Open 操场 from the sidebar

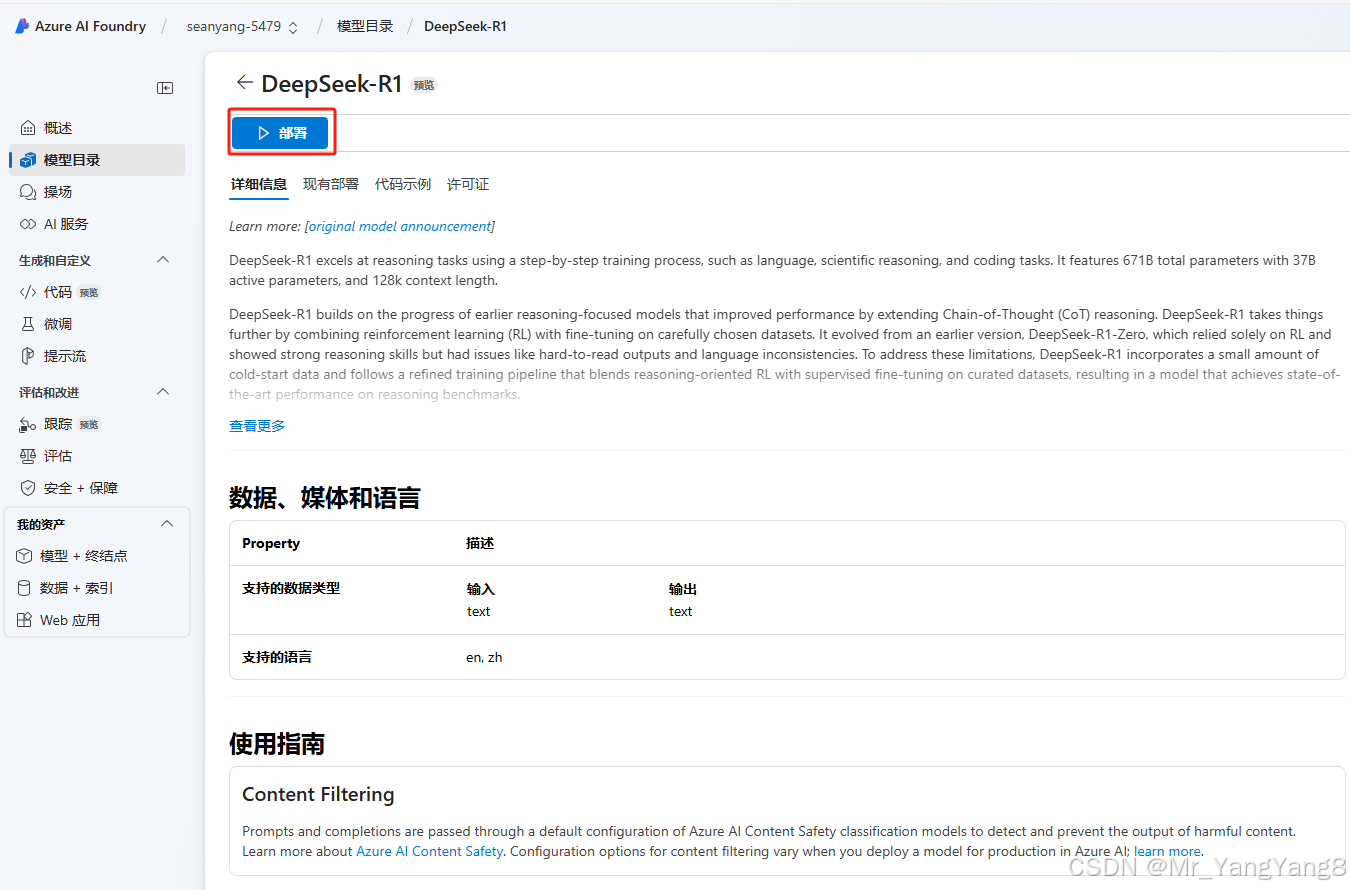point(97,192)
